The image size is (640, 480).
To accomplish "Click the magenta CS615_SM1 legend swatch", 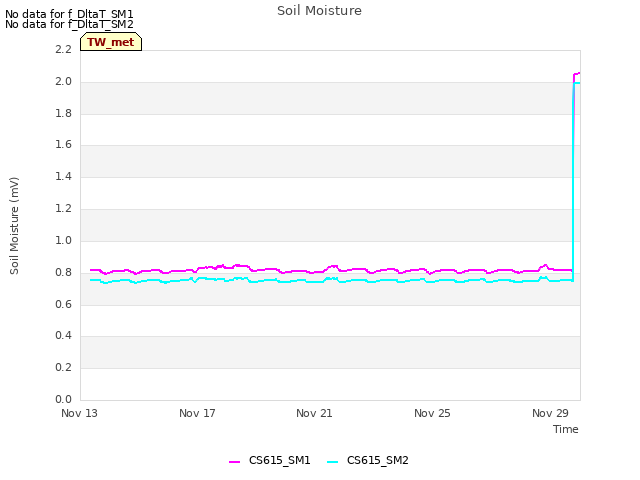I will click(234, 462).
